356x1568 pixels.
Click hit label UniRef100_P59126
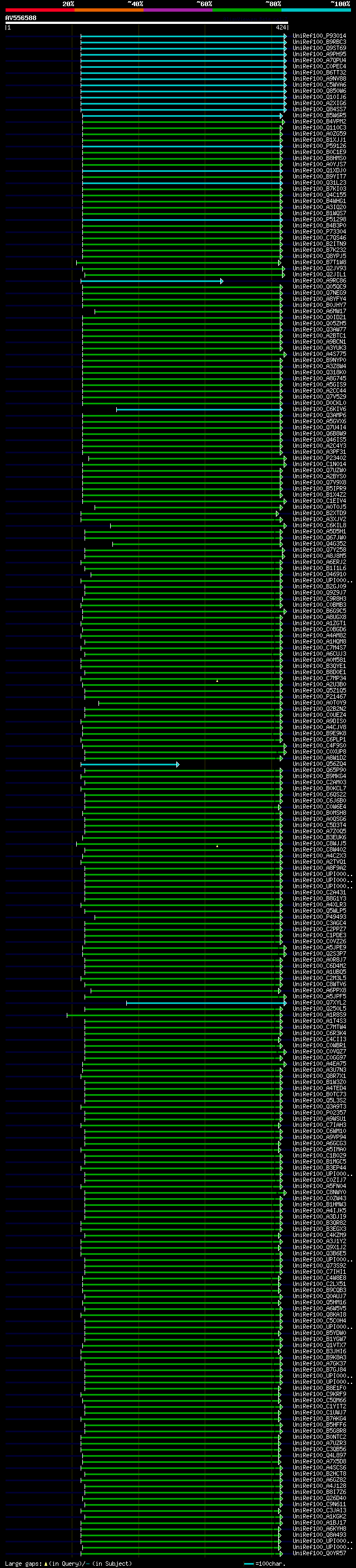tap(319, 146)
